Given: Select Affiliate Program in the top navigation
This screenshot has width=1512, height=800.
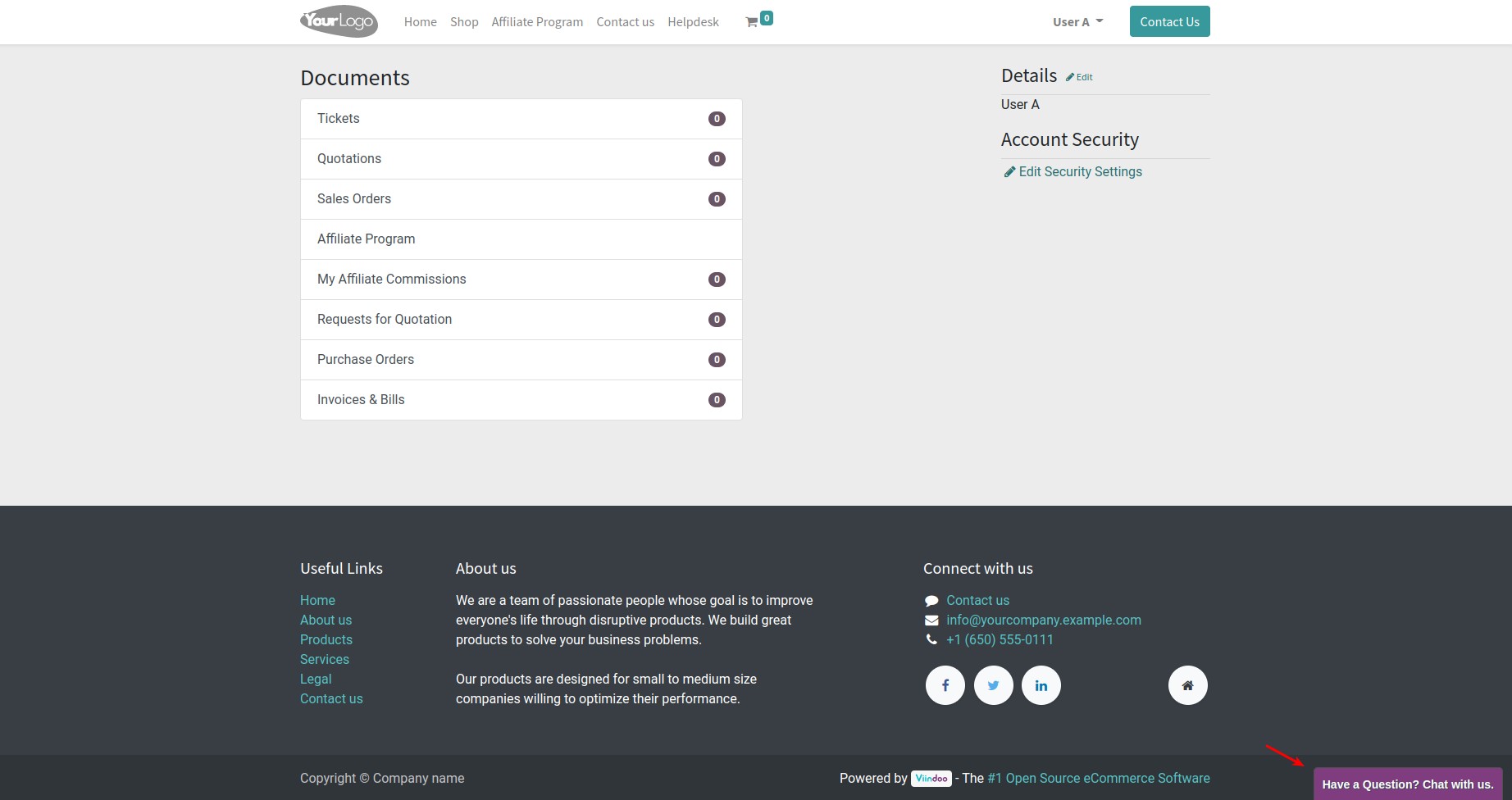Looking at the screenshot, I should pyautogui.click(x=537, y=21).
